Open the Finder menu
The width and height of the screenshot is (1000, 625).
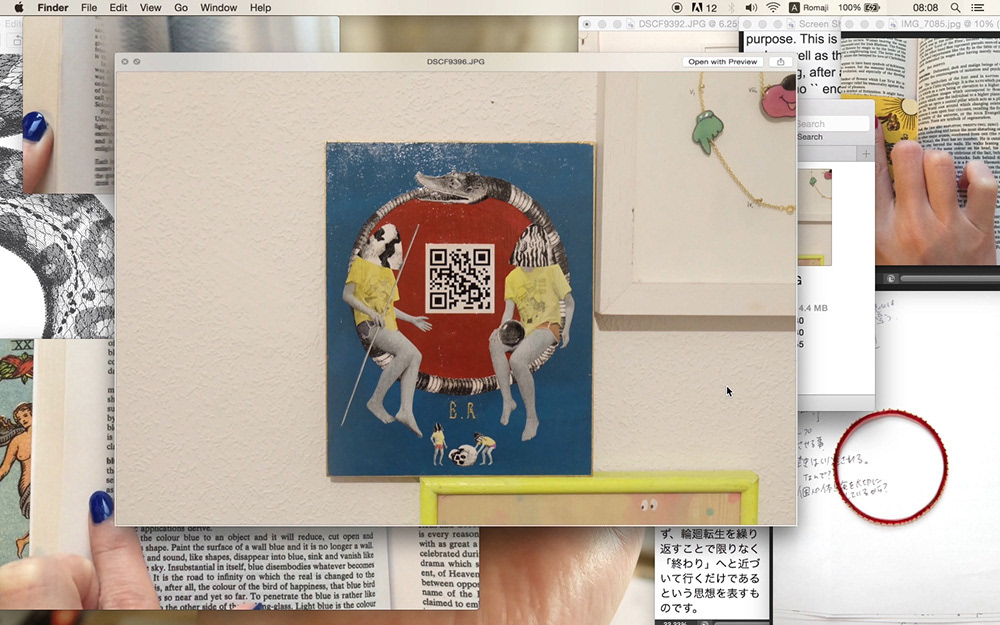[53, 8]
